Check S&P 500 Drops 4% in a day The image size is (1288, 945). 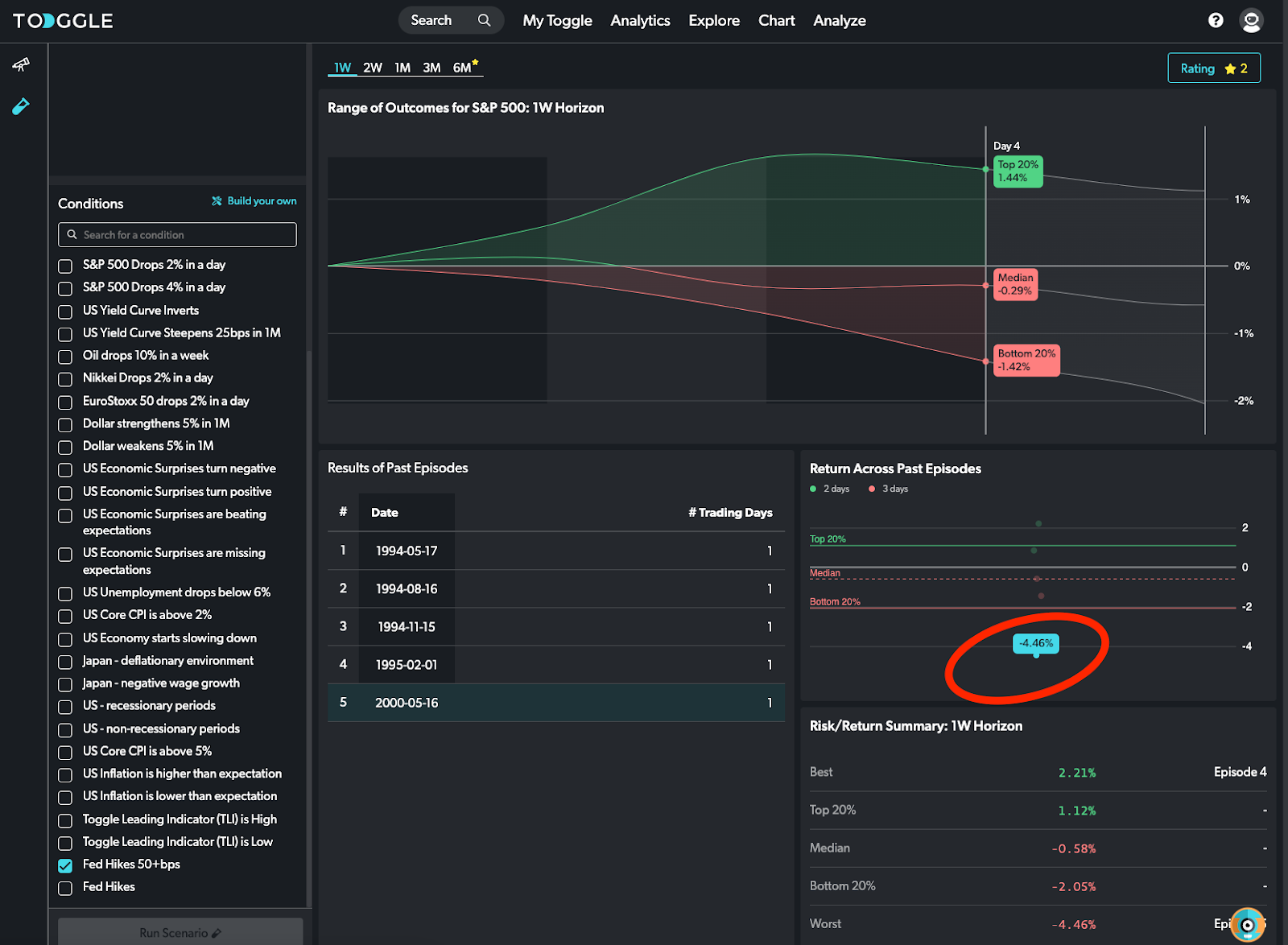[x=65, y=288]
